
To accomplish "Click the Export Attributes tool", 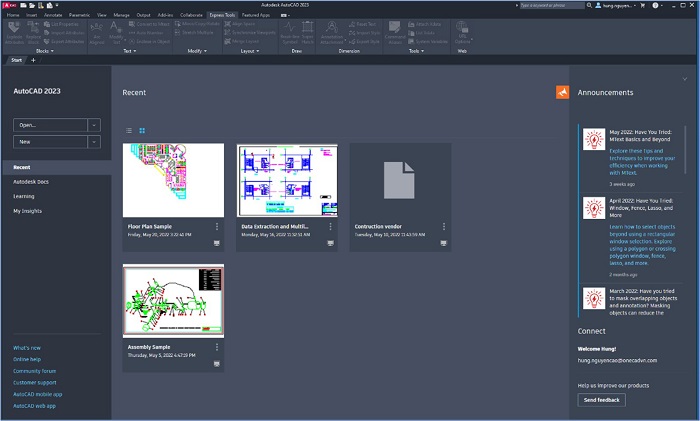I will tap(64, 41).
